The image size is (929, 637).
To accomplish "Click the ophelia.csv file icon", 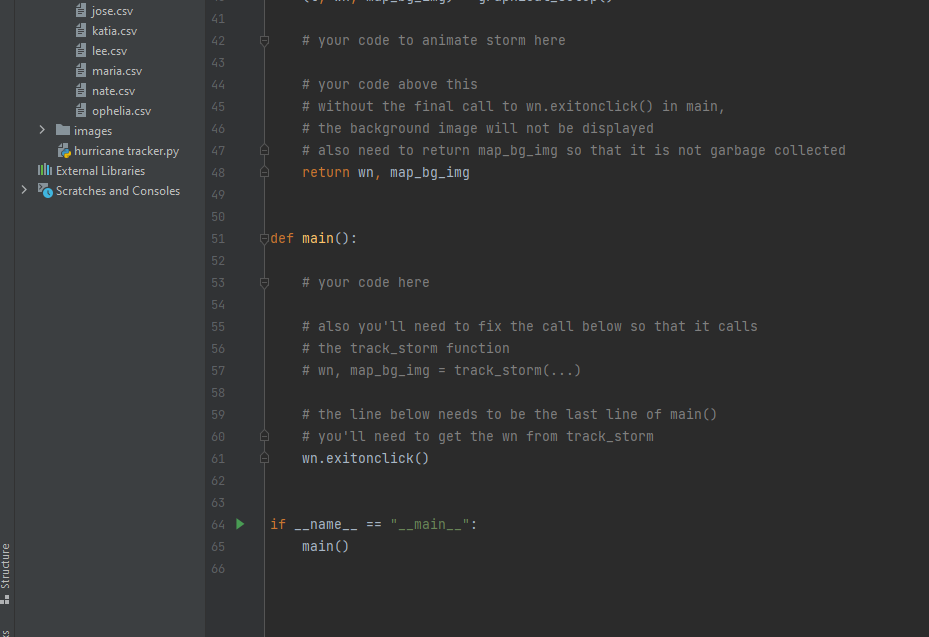I will point(81,111).
